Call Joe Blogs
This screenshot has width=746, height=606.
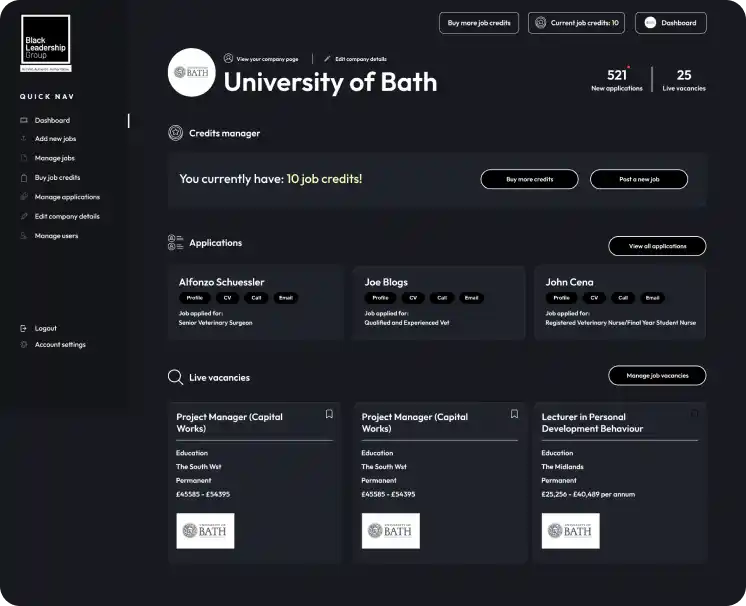(442, 298)
